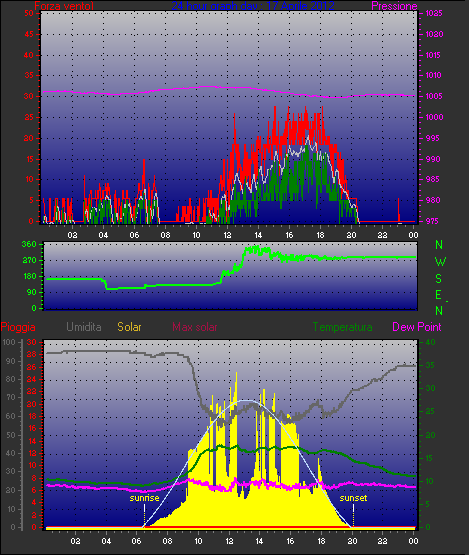Click hour 20 on the wind chart's time axis

[351, 235]
